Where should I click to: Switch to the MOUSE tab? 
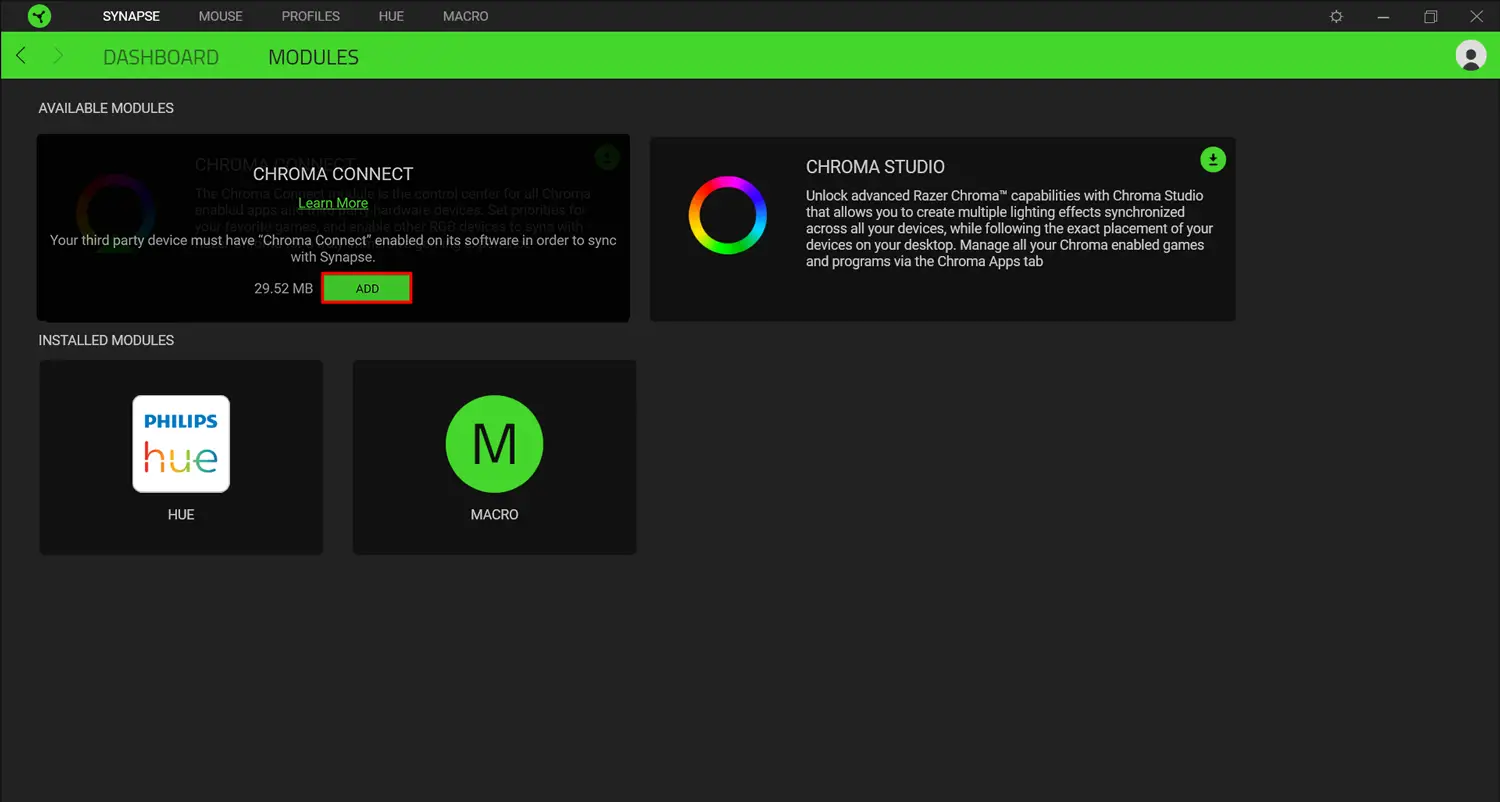click(x=220, y=16)
